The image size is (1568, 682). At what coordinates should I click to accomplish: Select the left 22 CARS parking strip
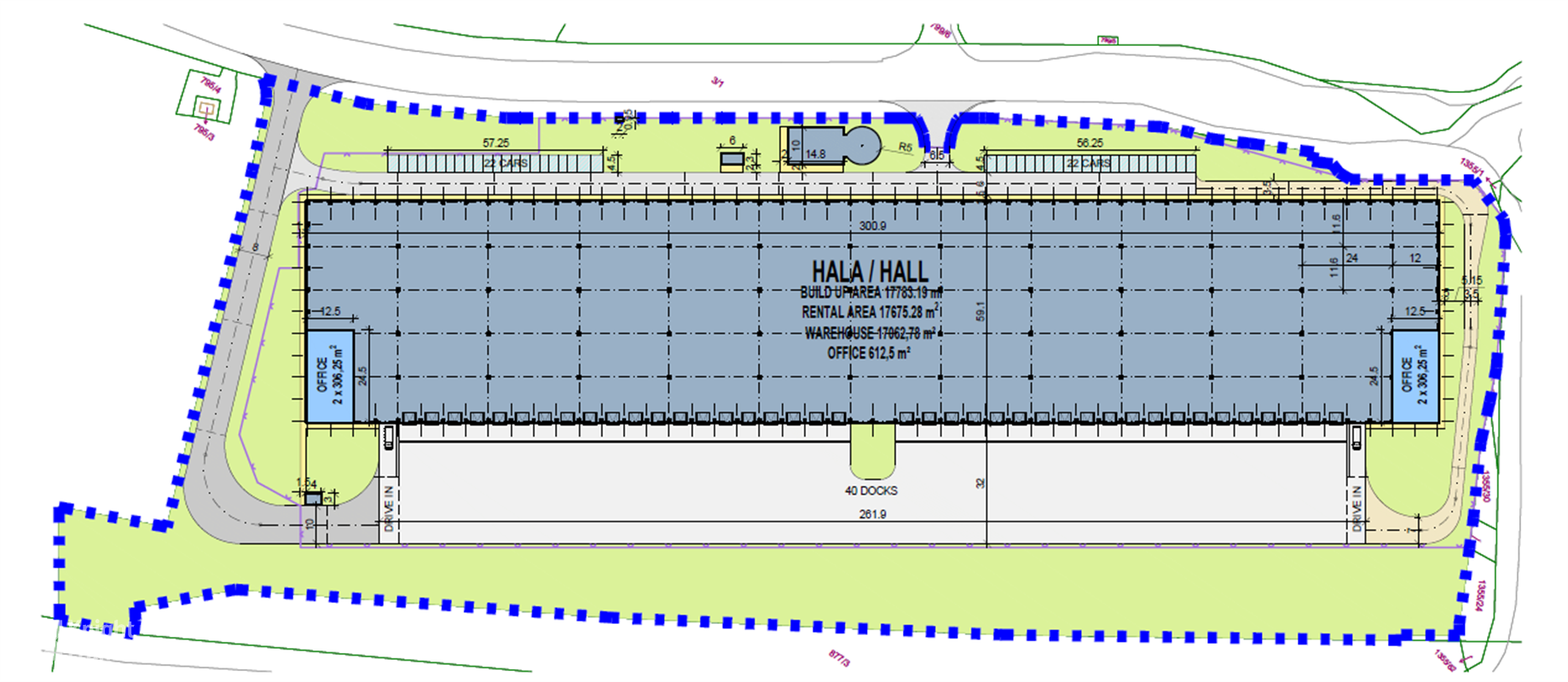[495, 162]
